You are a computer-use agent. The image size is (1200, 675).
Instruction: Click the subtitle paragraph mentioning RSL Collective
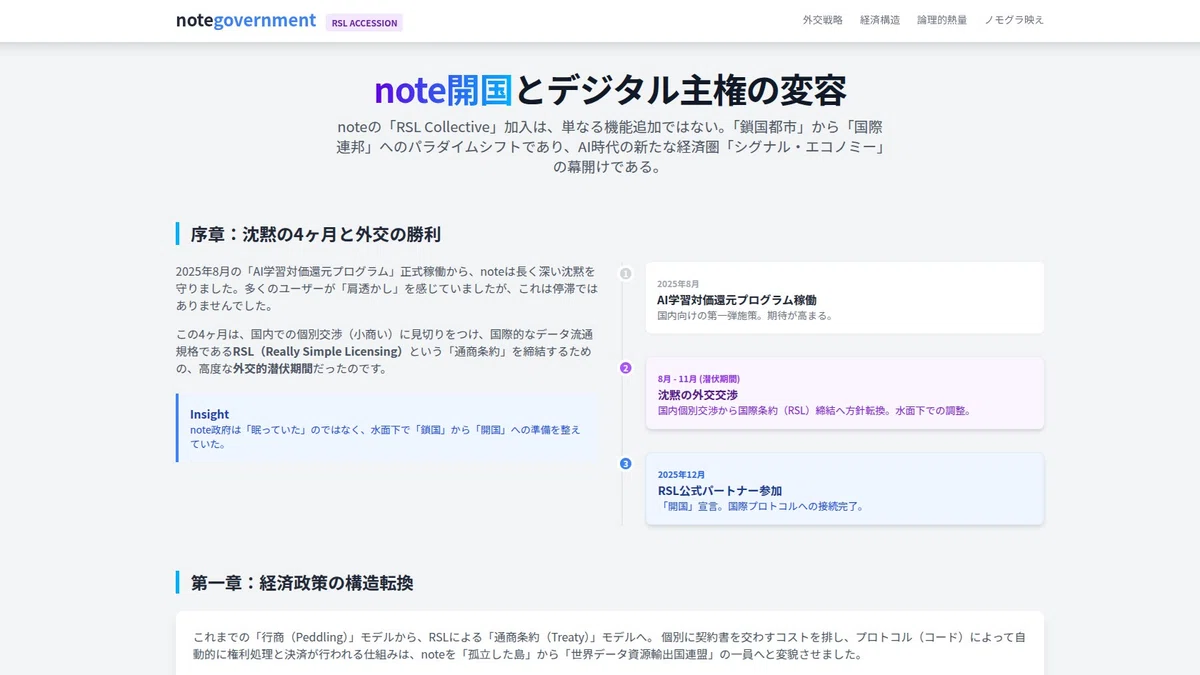pos(610,147)
